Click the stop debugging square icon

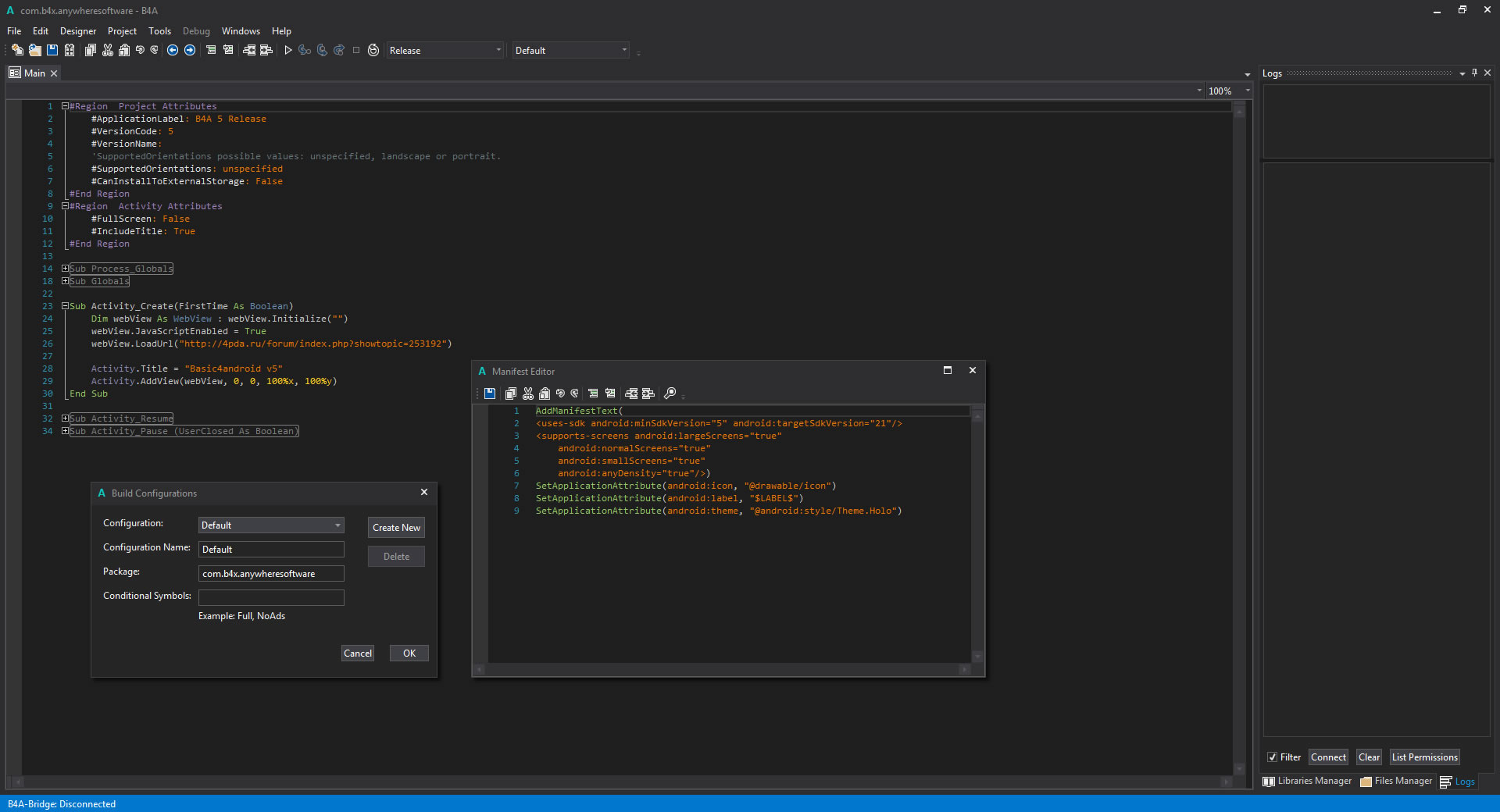coord(356,50)
